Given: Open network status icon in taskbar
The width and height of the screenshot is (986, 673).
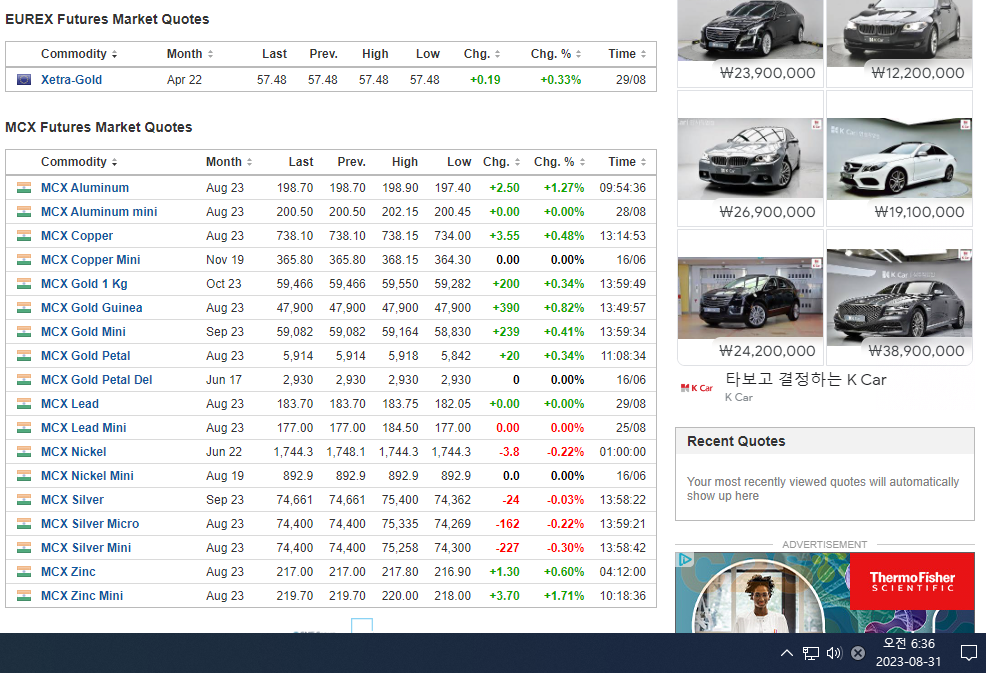Looking at the screenshot, I should click(x=811, y=653).
